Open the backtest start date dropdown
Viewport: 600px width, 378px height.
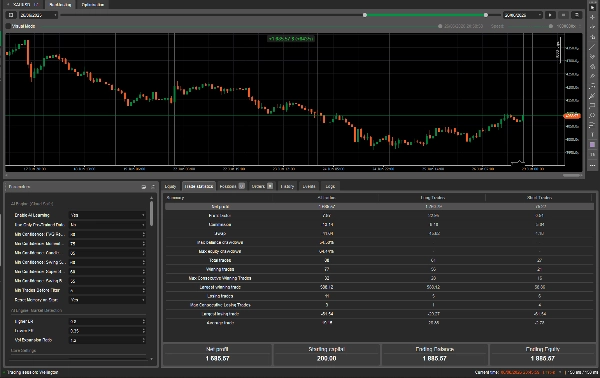point(38,15)
